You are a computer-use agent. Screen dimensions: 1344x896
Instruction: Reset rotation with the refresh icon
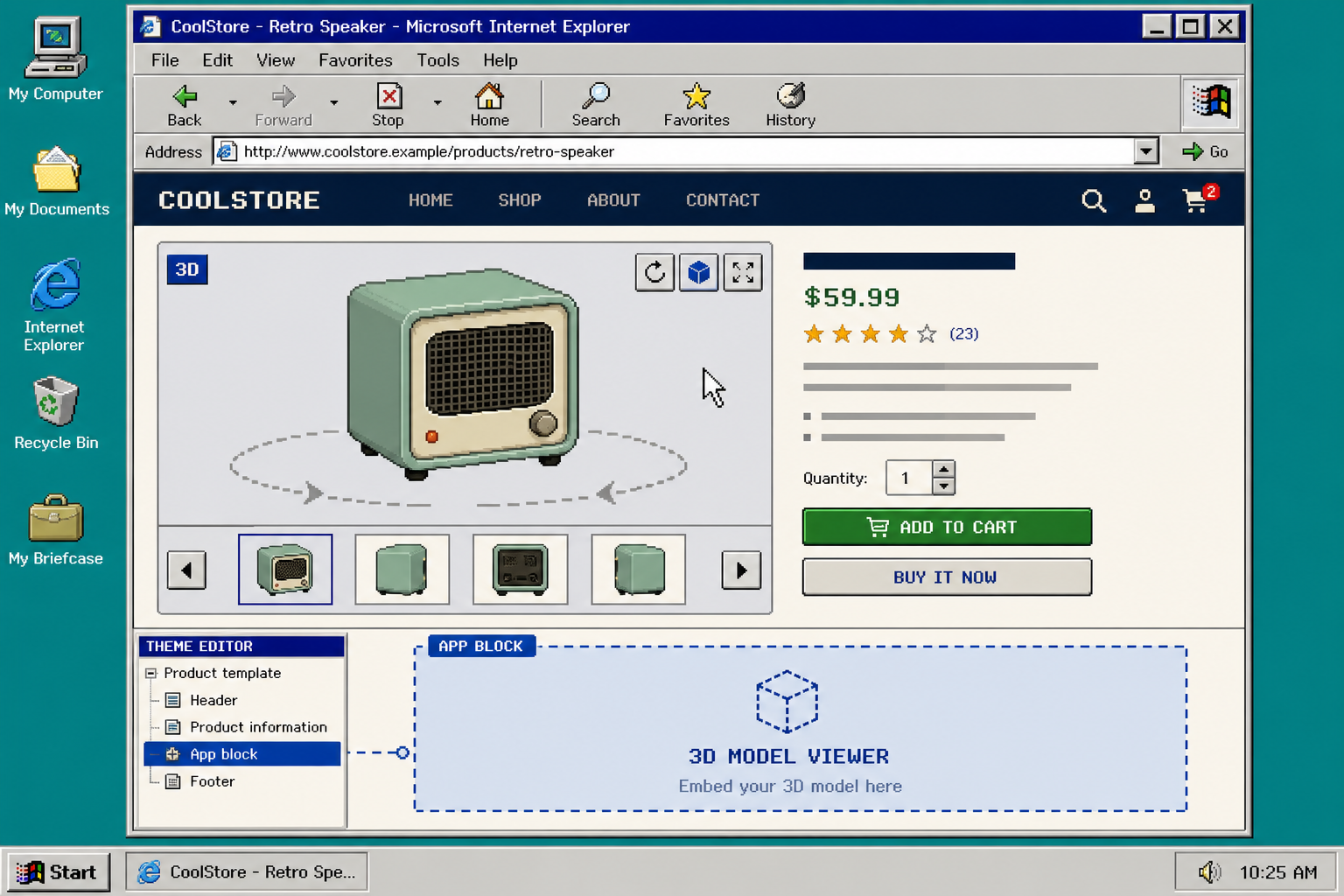[654, 272]
